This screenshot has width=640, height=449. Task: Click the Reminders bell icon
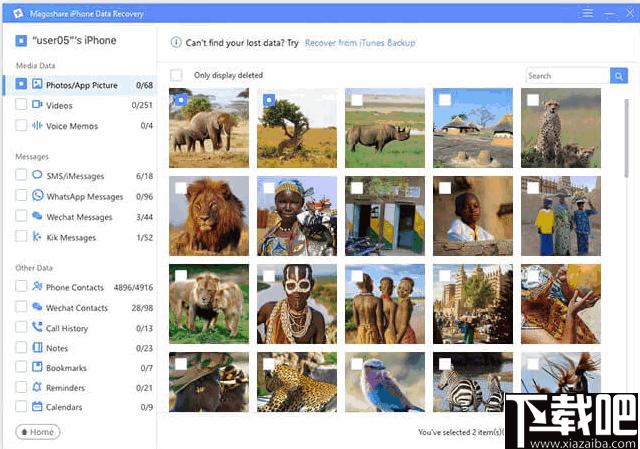(37, 387)
